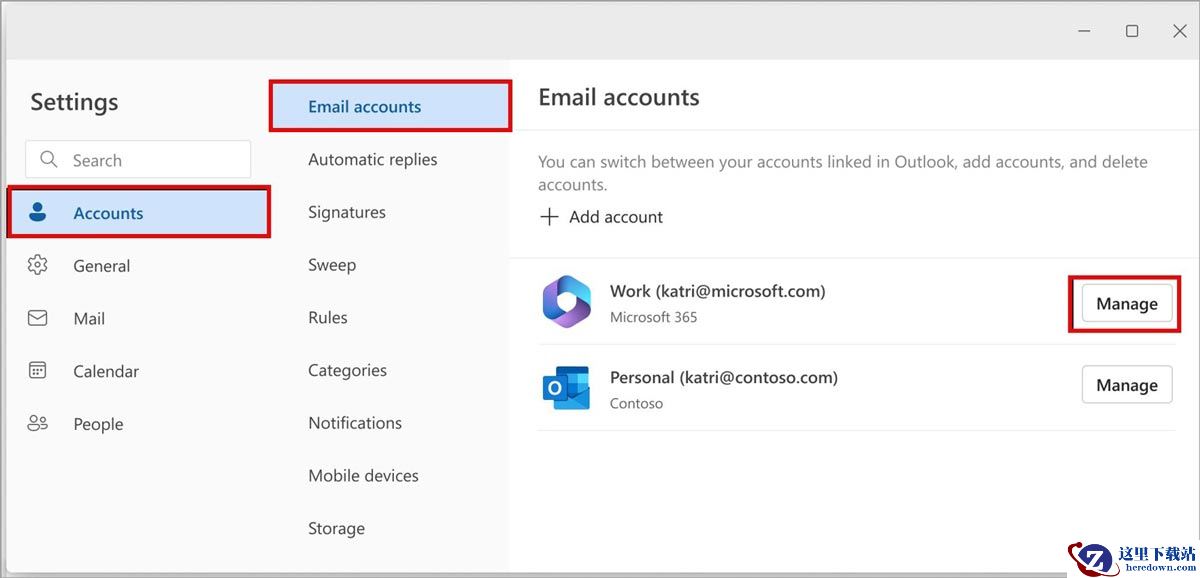The height and width of the screenshot is (578, 1200).
Task: Click the People icon in sidebar
Action: (x=38, y=424)
